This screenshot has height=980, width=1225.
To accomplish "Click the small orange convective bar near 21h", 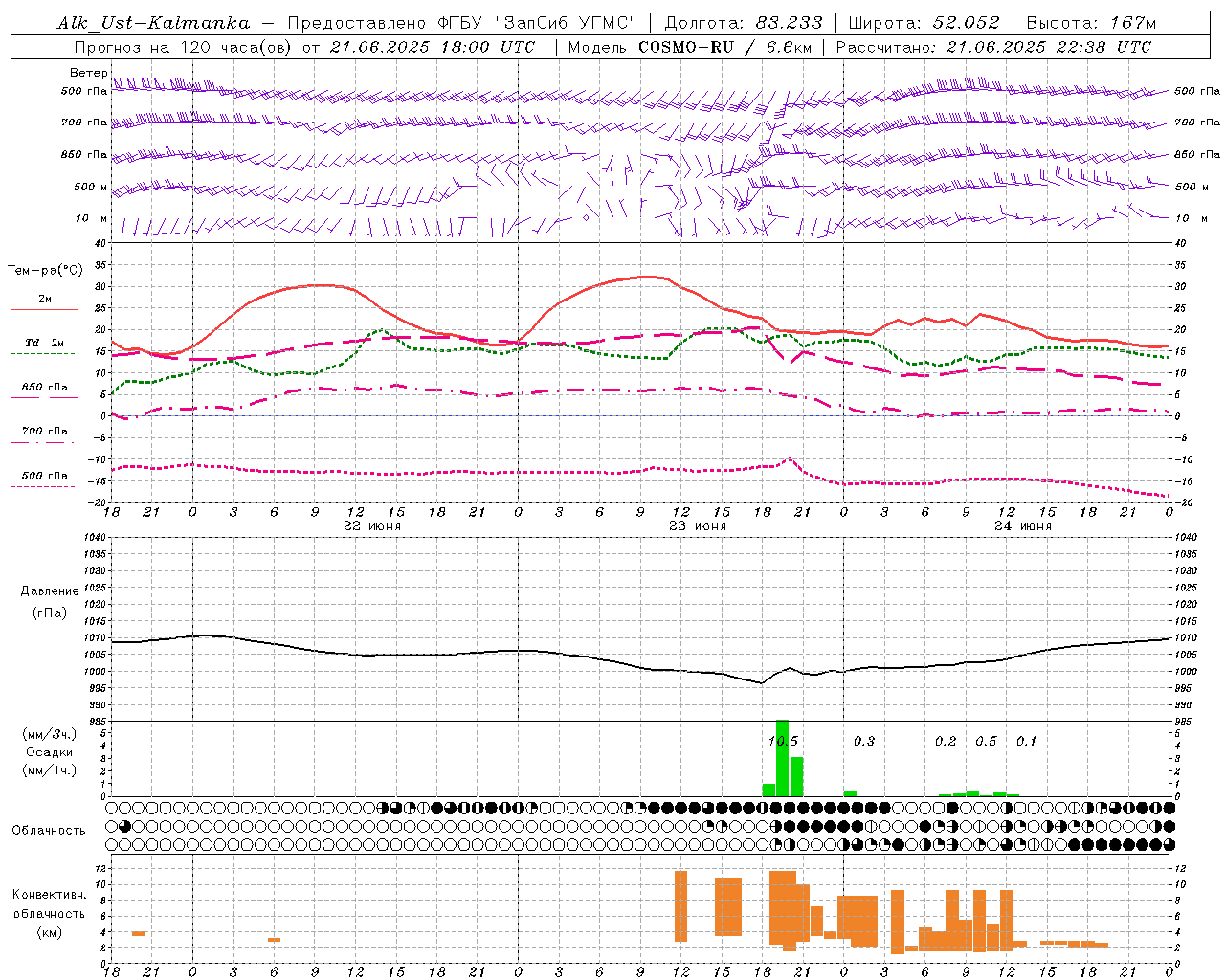I will click(x=139, y=933).
